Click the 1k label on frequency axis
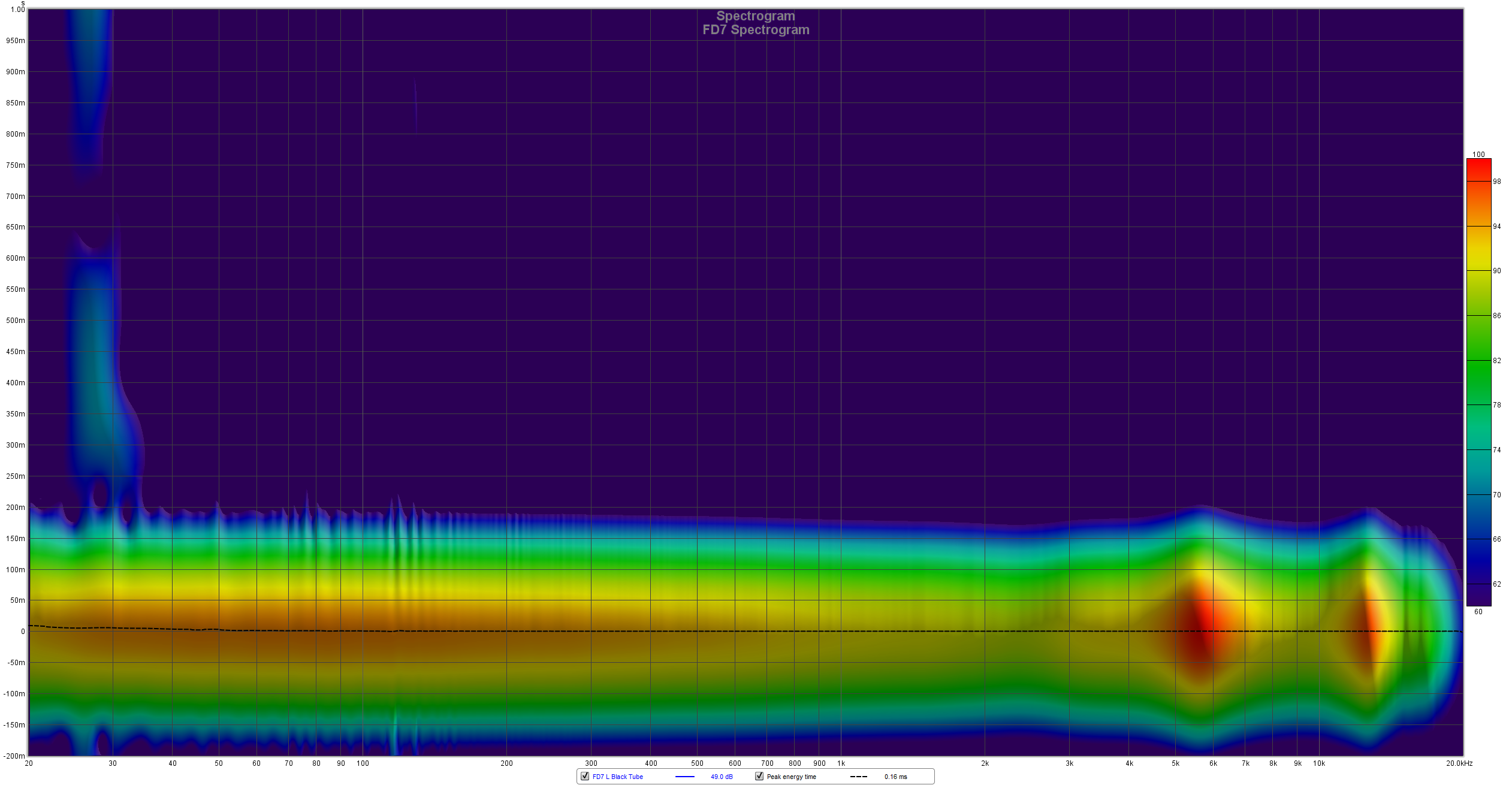Viewport: 1512px width, 785px height. [841, 763]
